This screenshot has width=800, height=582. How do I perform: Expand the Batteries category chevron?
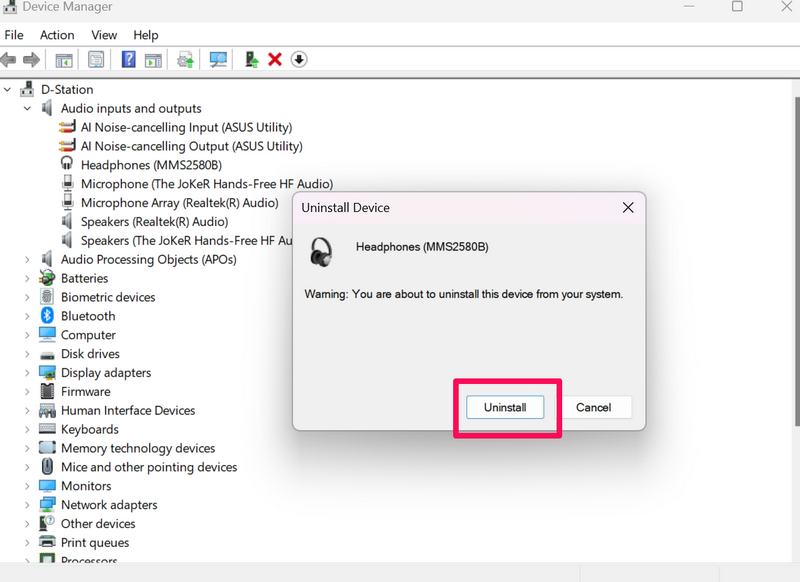tap(28, 279)
